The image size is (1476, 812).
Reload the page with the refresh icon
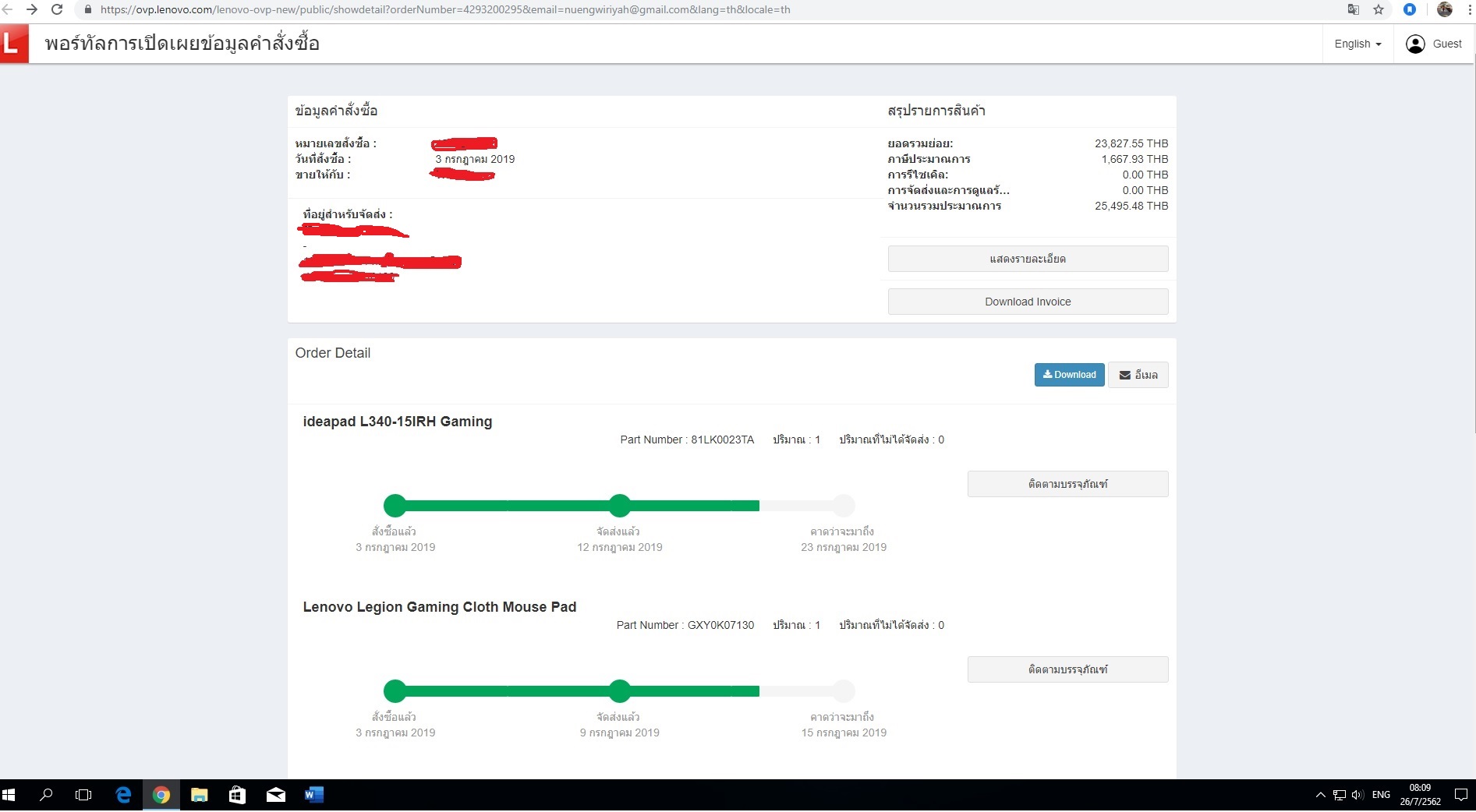[x=57, y=9]
